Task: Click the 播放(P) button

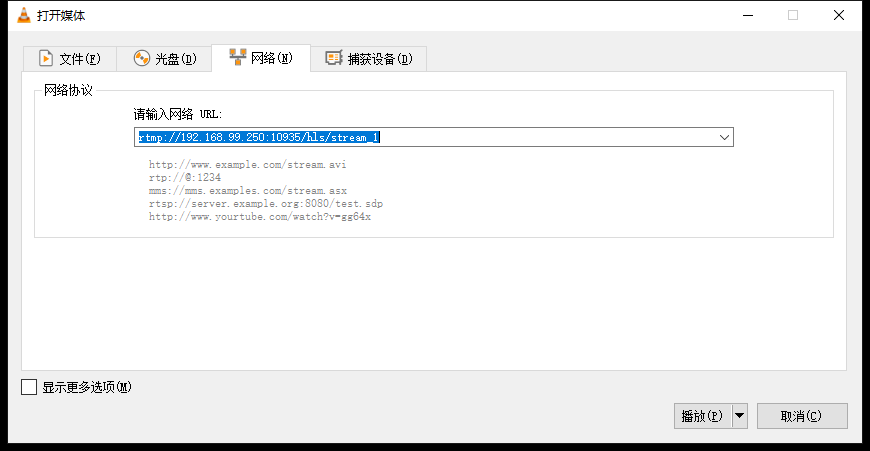Action: (x=702, y=416)
